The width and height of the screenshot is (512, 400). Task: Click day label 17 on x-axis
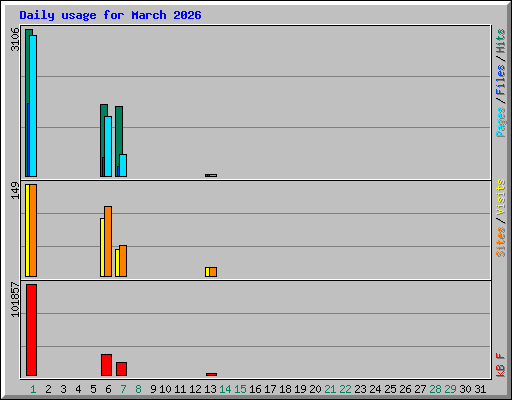(270, 389)
